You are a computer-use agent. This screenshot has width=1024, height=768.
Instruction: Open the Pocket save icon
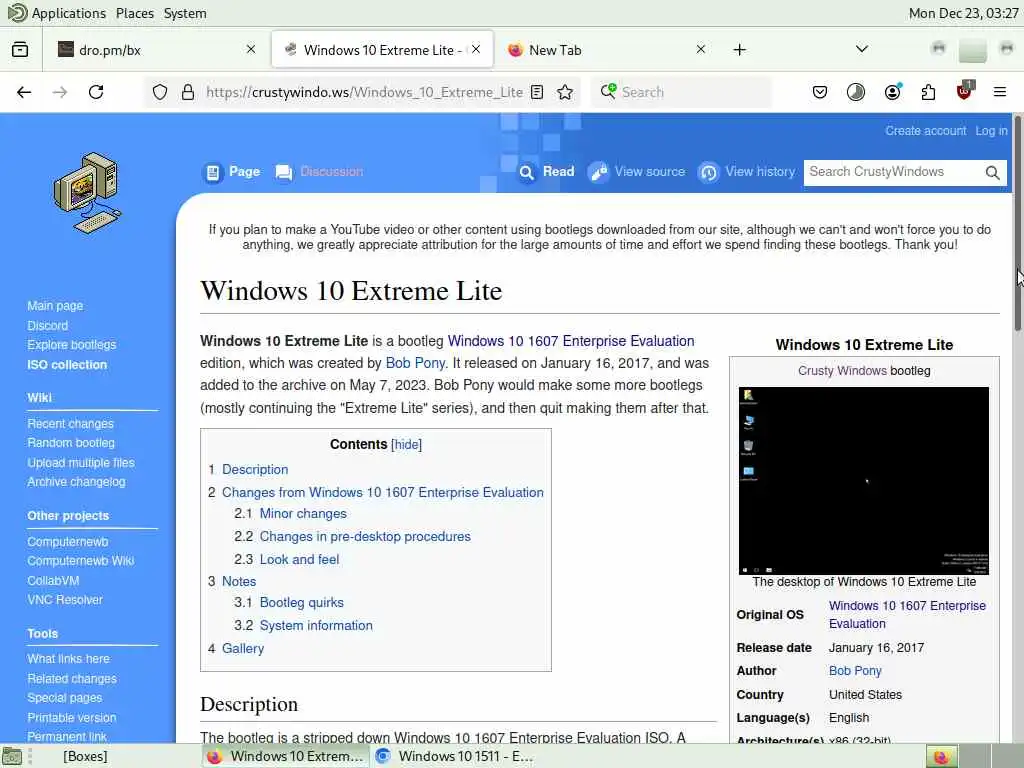point(820,92)
